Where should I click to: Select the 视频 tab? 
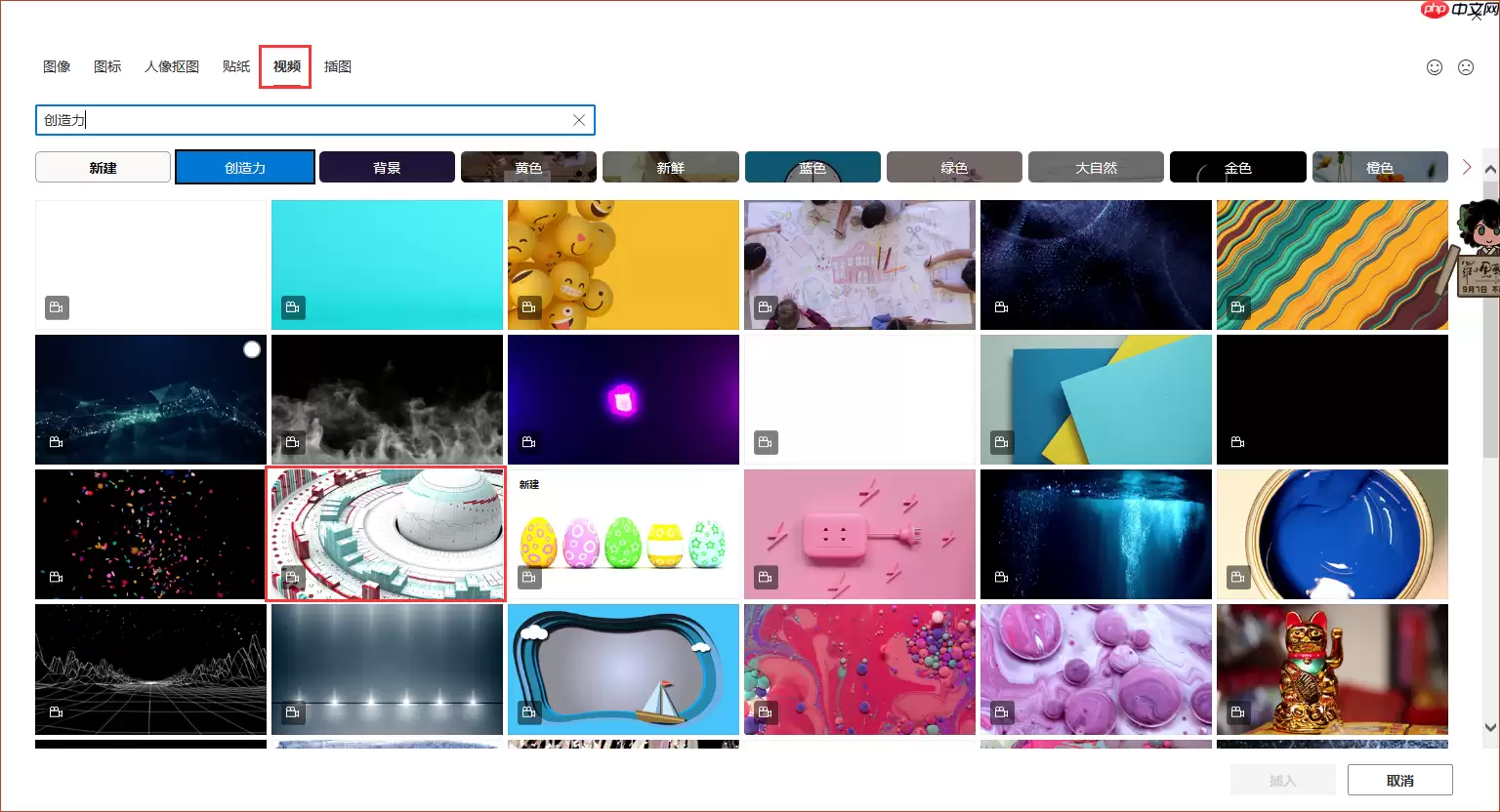tap(286, 66)
